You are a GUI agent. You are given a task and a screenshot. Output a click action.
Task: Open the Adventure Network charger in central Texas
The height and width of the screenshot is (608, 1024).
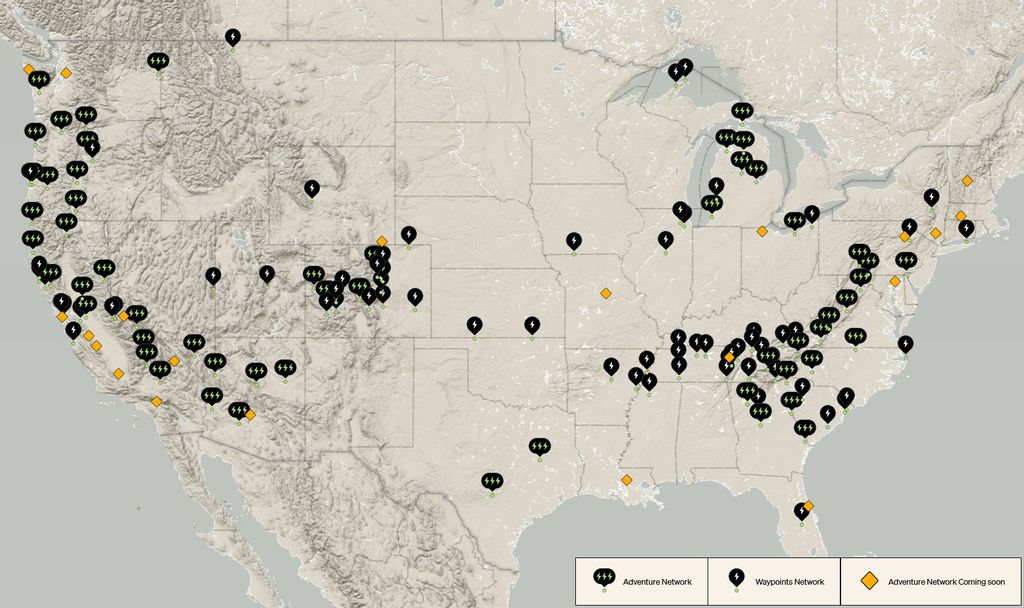[x=540, y=446]
